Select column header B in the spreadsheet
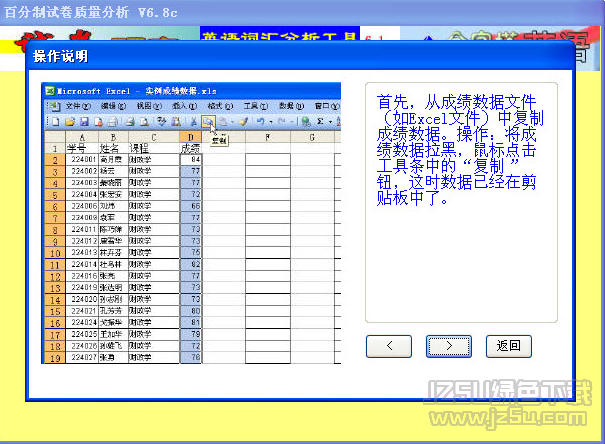 point(113,137)
